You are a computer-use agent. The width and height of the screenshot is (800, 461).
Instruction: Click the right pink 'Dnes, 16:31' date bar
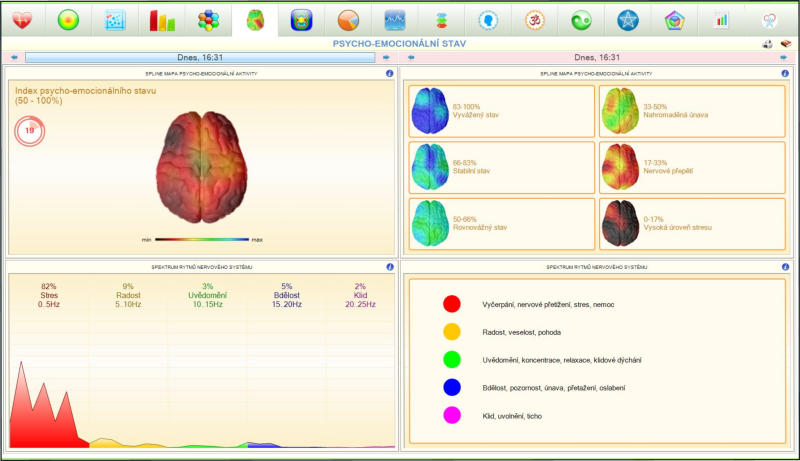(598, 58)
